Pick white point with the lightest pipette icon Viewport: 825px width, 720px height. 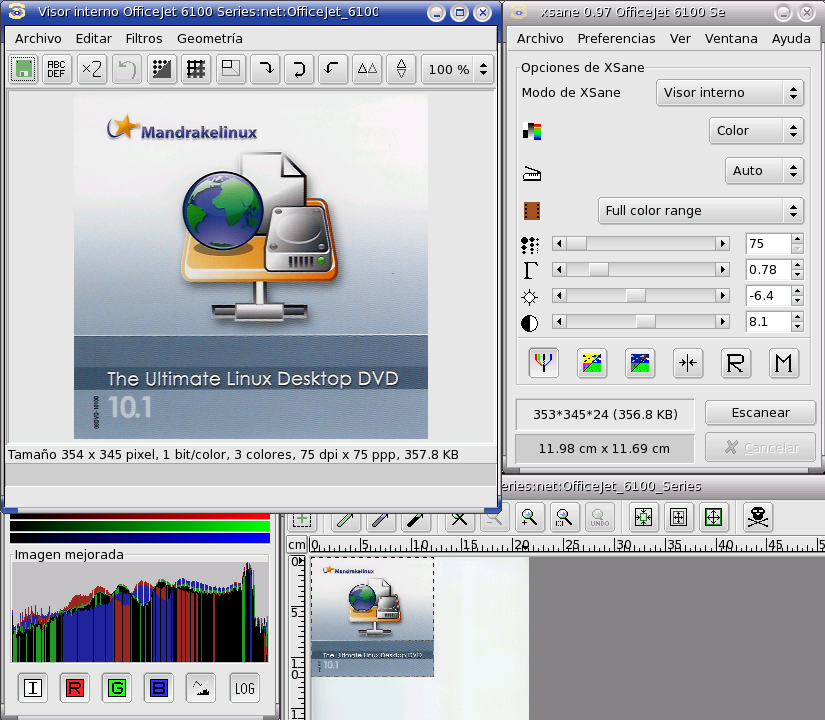pos(346,520)
